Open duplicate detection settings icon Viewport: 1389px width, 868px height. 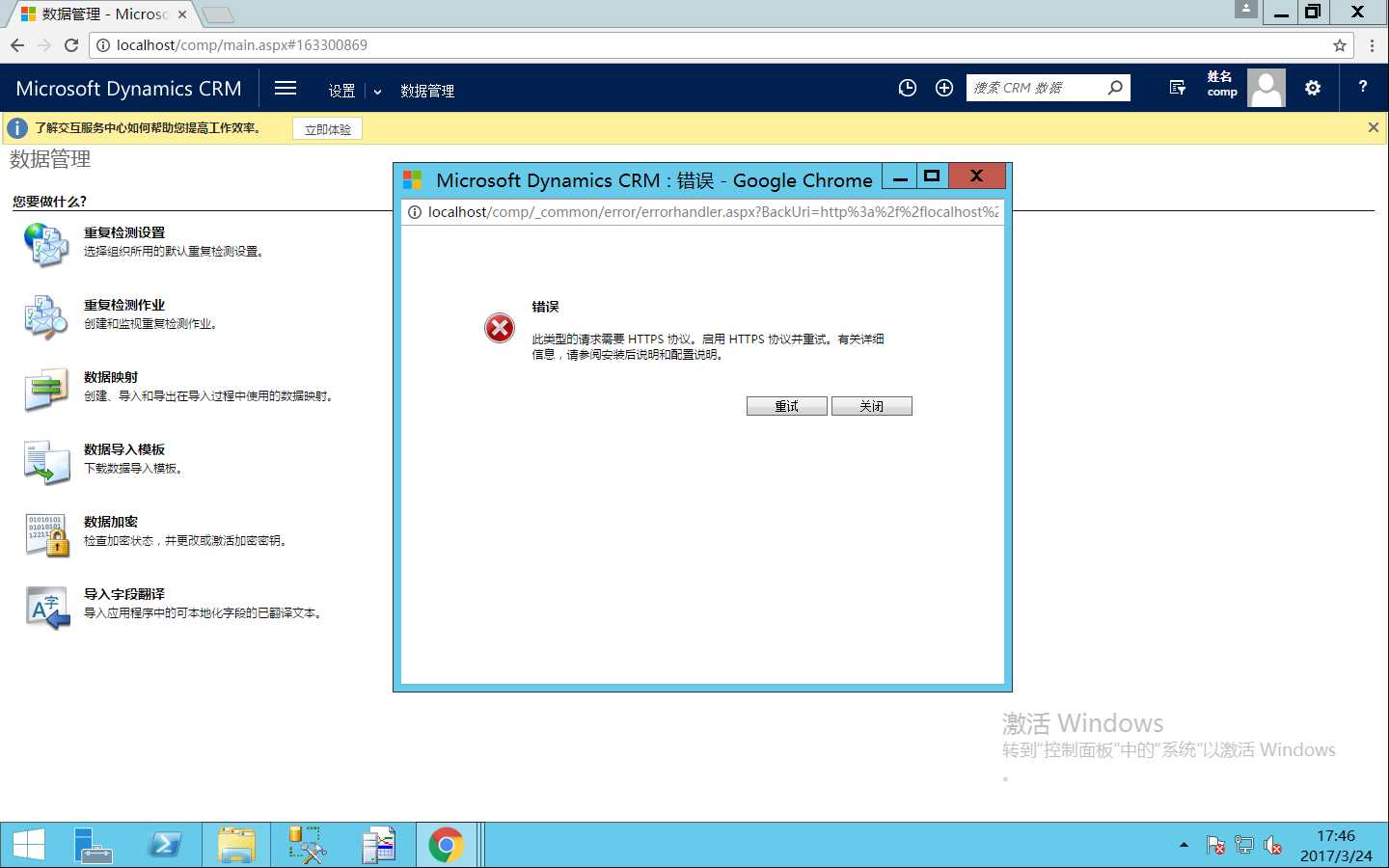(46, 245)
